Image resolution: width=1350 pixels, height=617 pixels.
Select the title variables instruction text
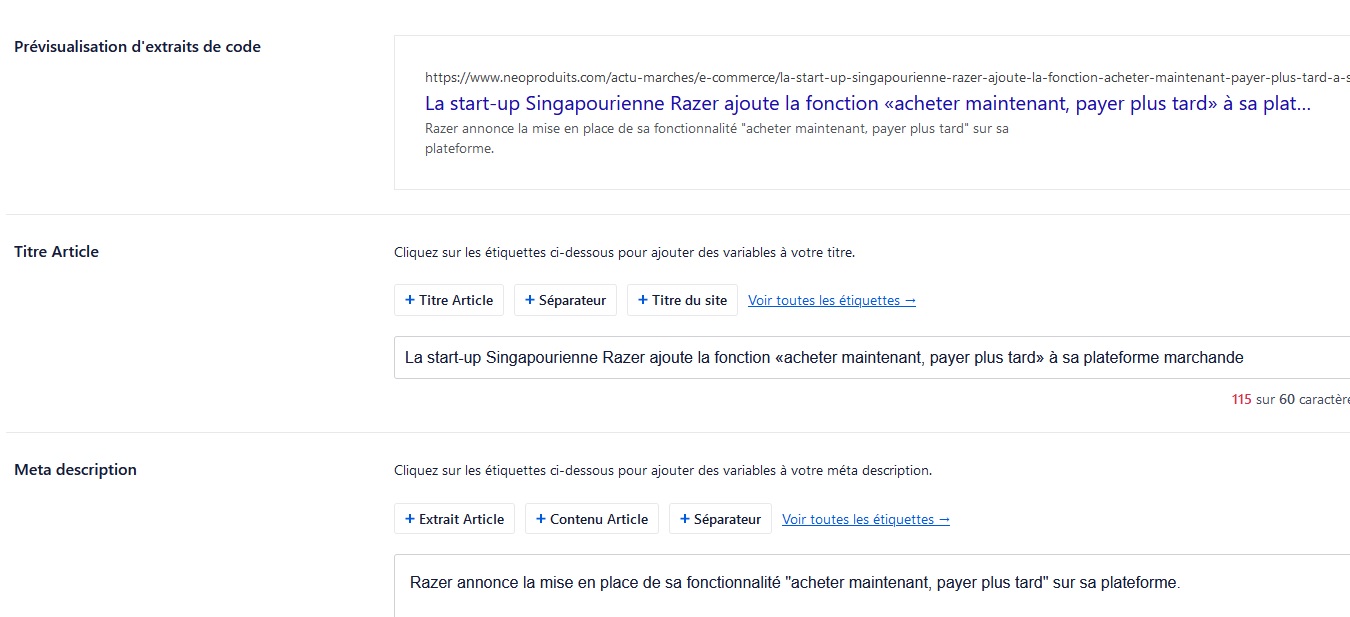(624, 253)
